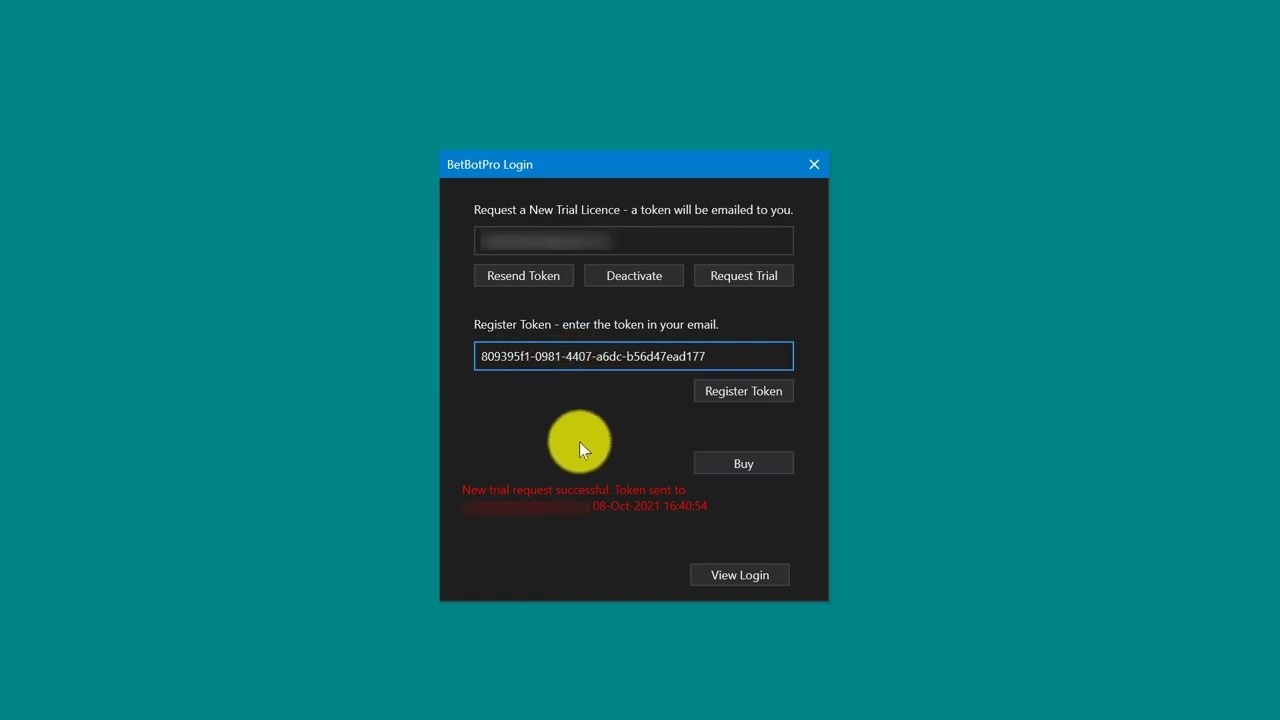Request a new trial licence

[x=743, y=276]
